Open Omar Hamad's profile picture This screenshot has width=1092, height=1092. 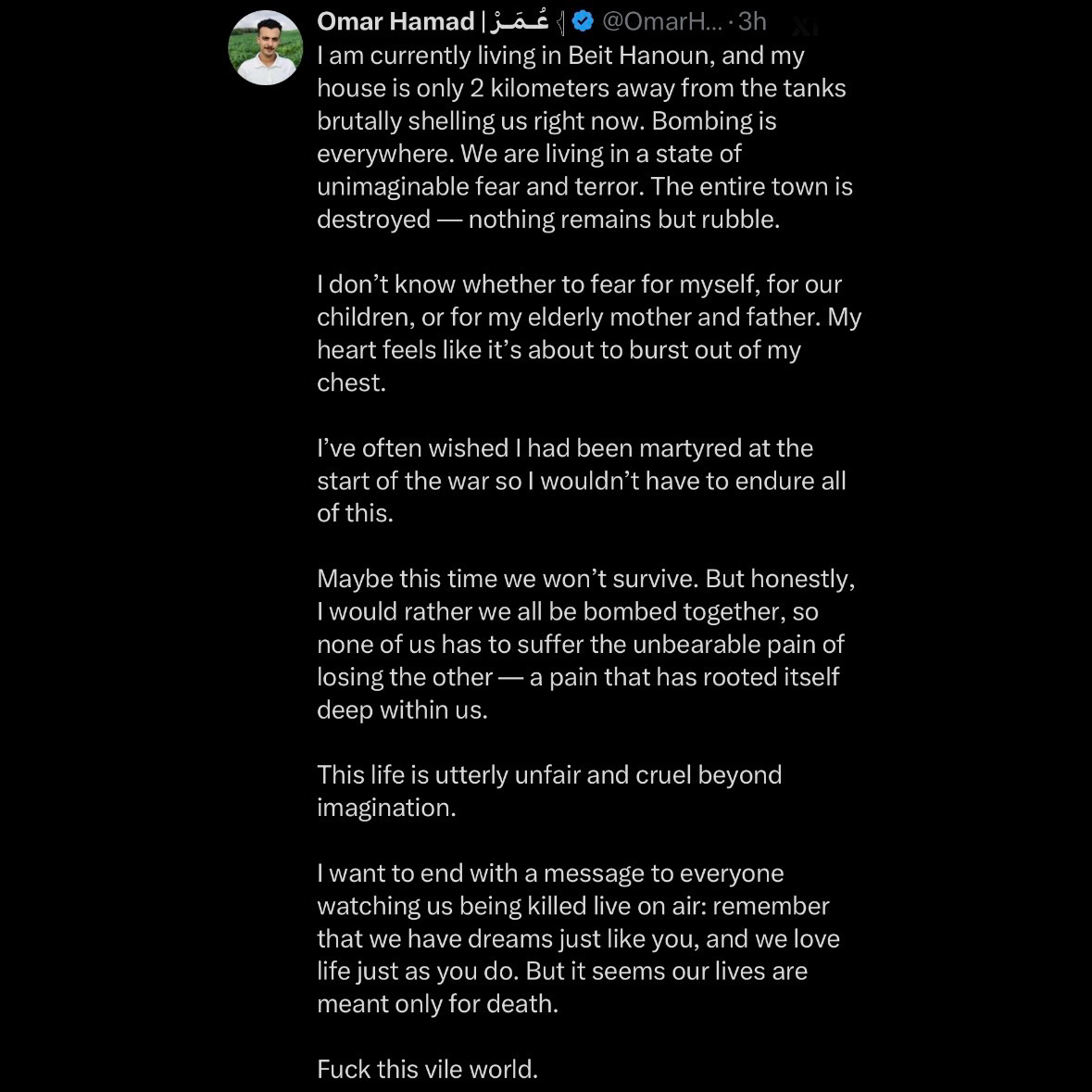tap(266, 47)
